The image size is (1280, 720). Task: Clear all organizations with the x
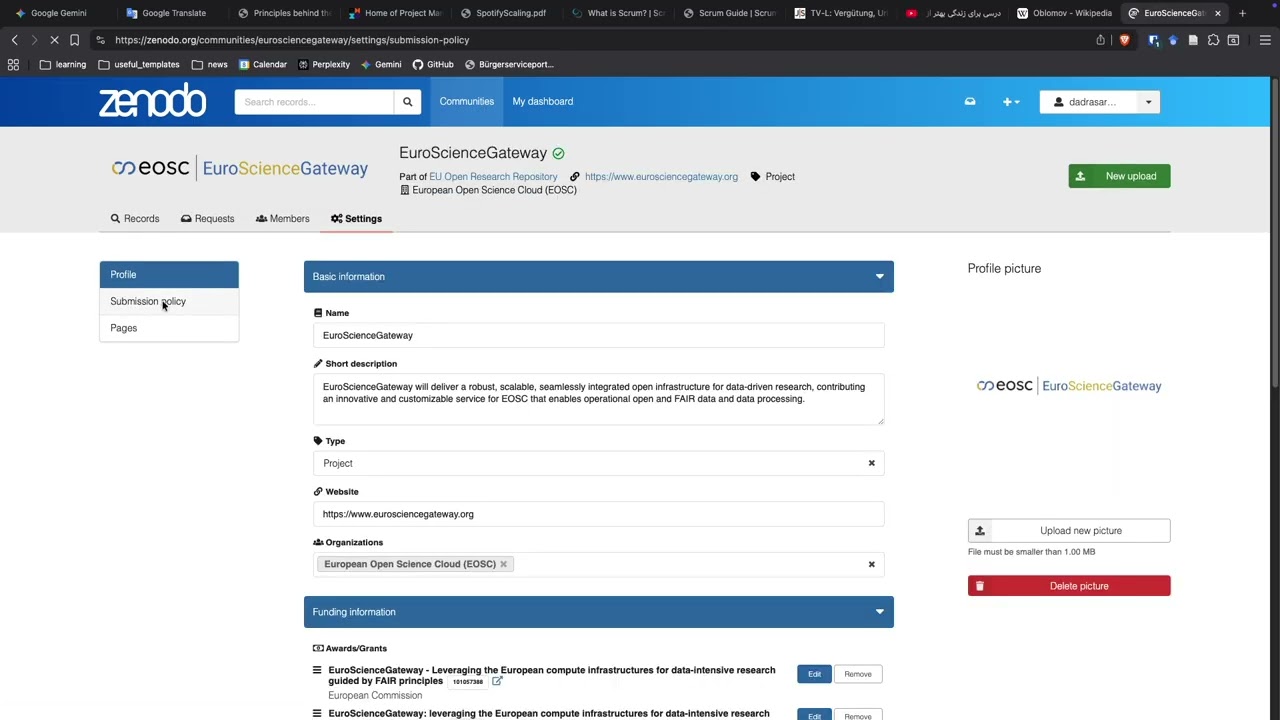[871, 564]
